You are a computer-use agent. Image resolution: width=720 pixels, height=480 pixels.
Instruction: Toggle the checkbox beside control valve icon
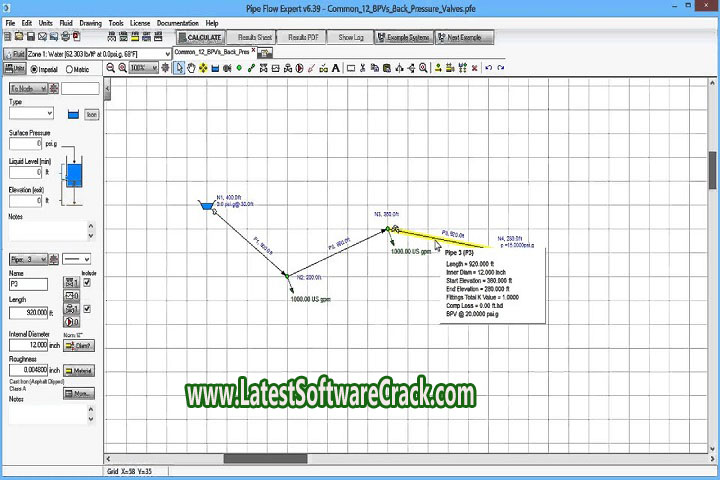click(87, 309)
